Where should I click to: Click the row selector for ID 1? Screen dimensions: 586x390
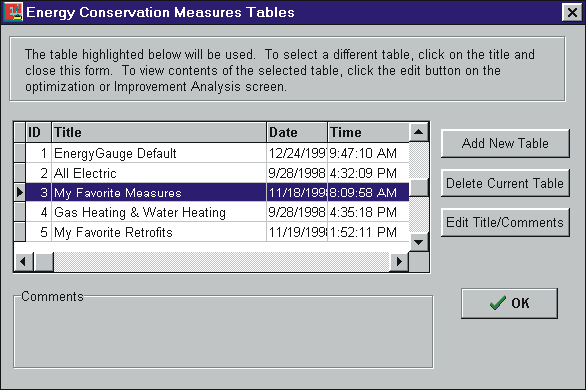click(x=20, y=153)
